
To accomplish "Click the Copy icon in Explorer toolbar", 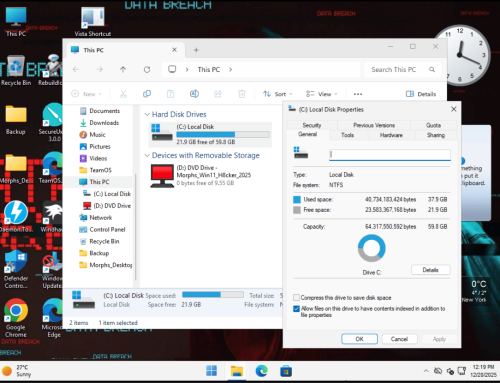I will point(147,94).
